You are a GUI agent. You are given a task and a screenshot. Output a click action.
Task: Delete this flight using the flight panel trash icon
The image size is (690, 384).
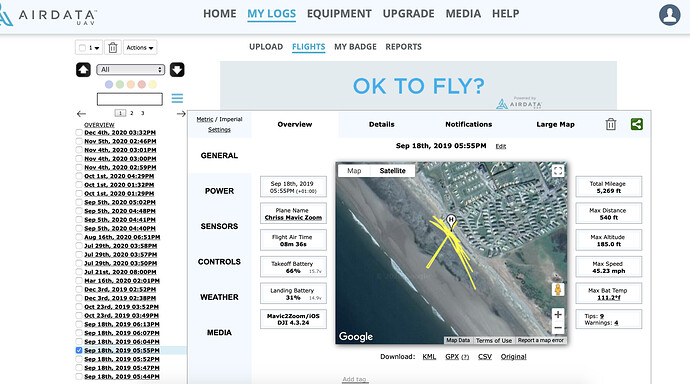tap(611, 124)
